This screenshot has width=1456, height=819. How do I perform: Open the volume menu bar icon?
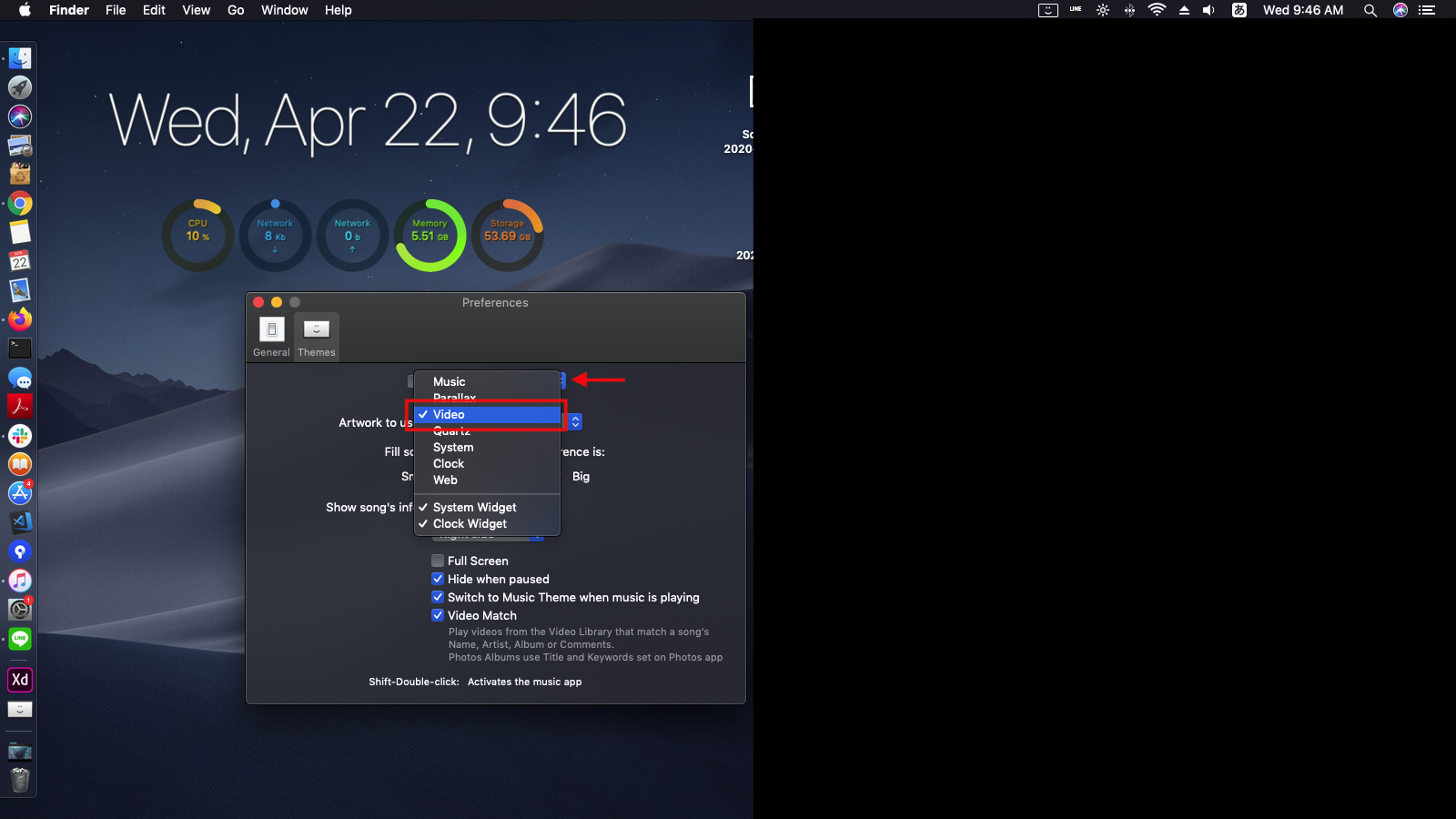[1208, 10]
